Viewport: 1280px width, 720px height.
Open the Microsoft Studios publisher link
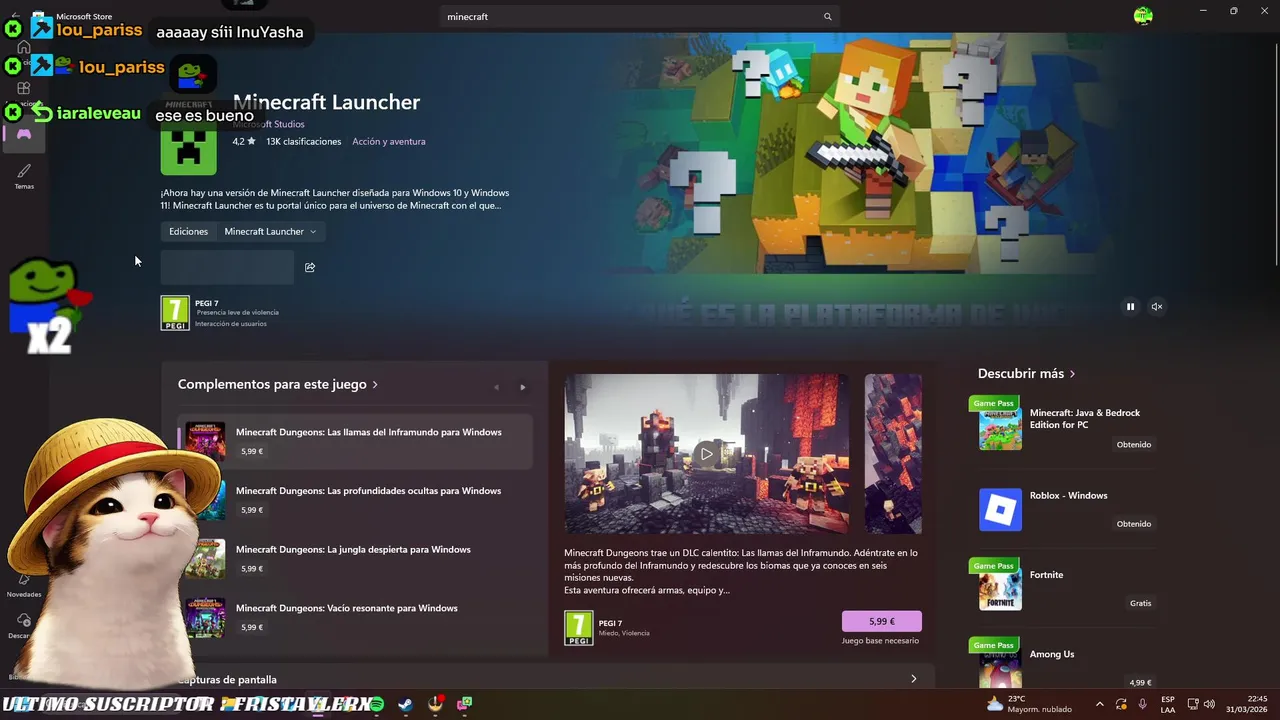pyautogui.click(x=269, y=124)
